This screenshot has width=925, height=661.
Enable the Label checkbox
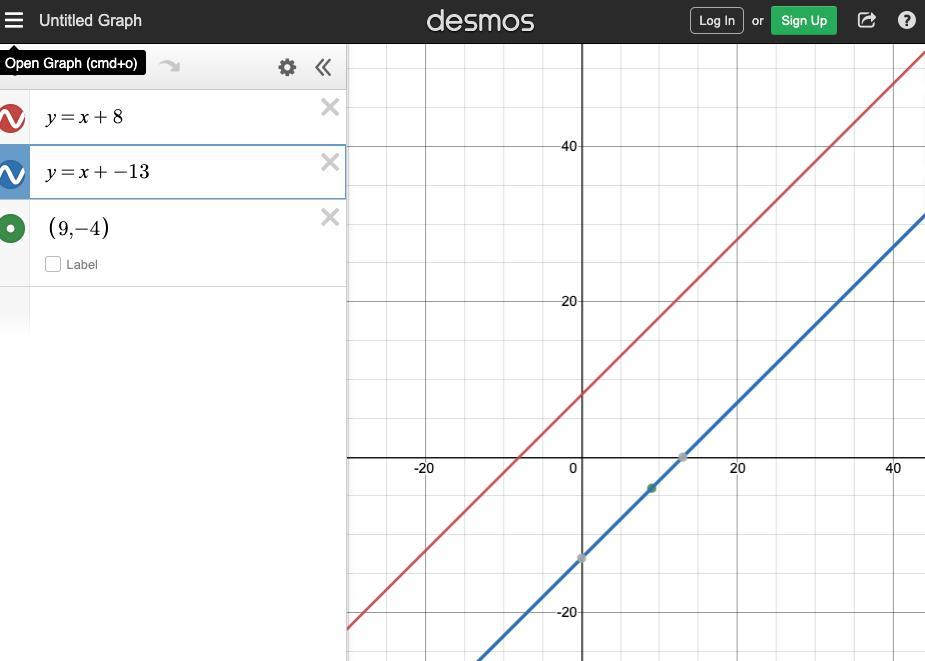coord(53,264)
